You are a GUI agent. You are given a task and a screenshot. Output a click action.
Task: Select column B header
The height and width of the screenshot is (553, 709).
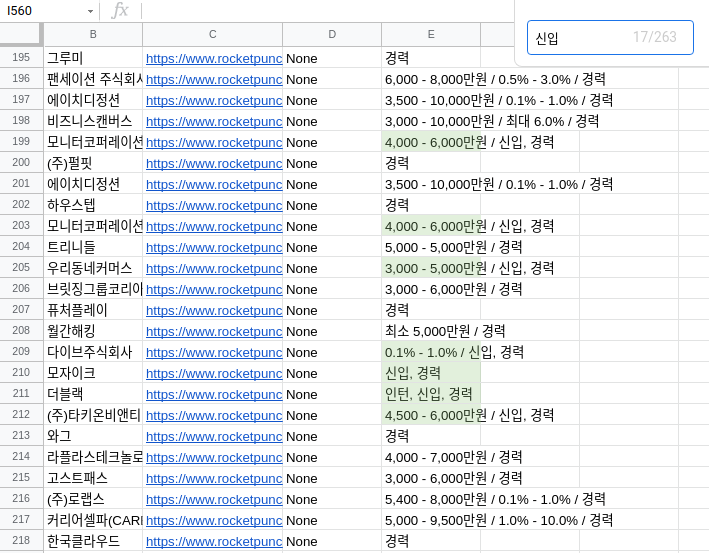pyautogui.click(x=93, y=34)
